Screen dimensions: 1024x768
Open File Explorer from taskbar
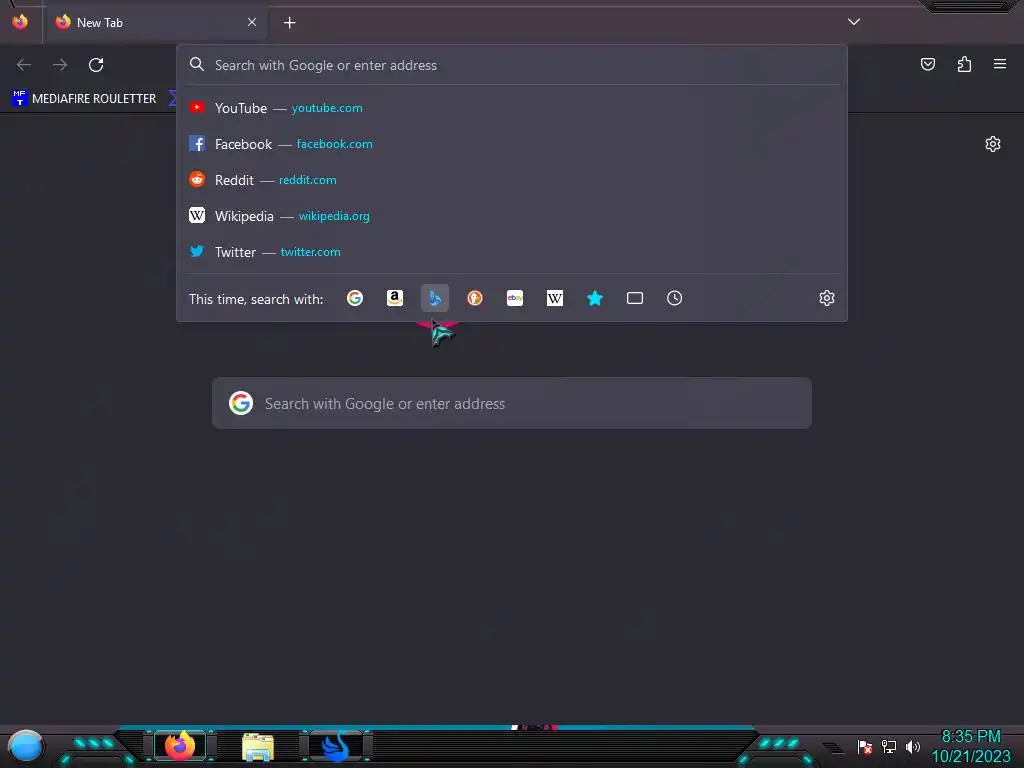click(258, 747)
